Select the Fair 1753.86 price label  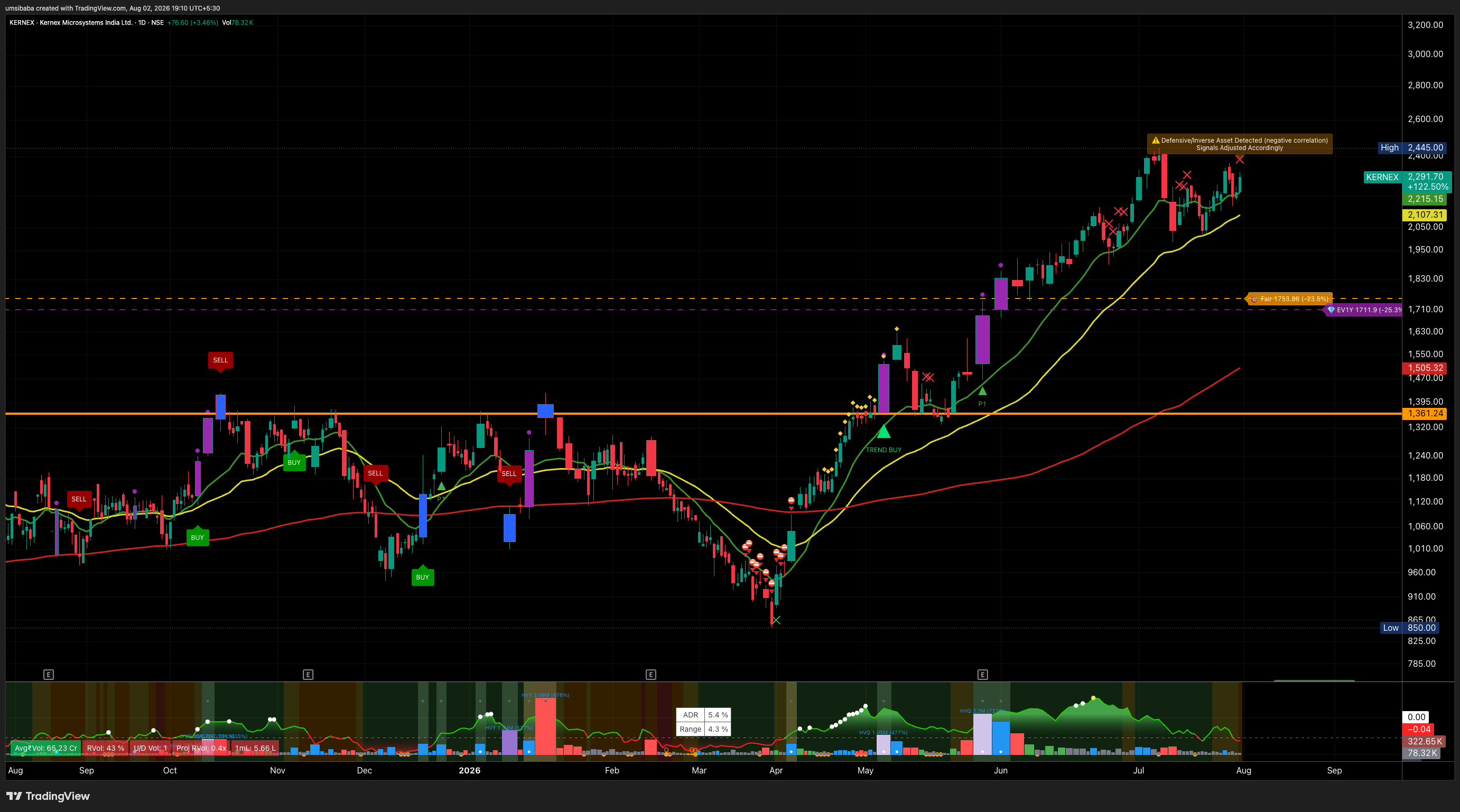[1290, 298]
